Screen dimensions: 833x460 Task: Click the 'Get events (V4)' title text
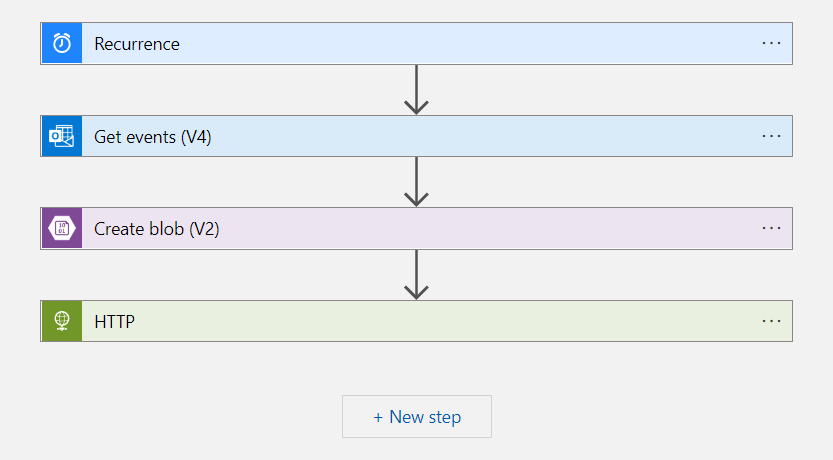click(x=153, y=137)
